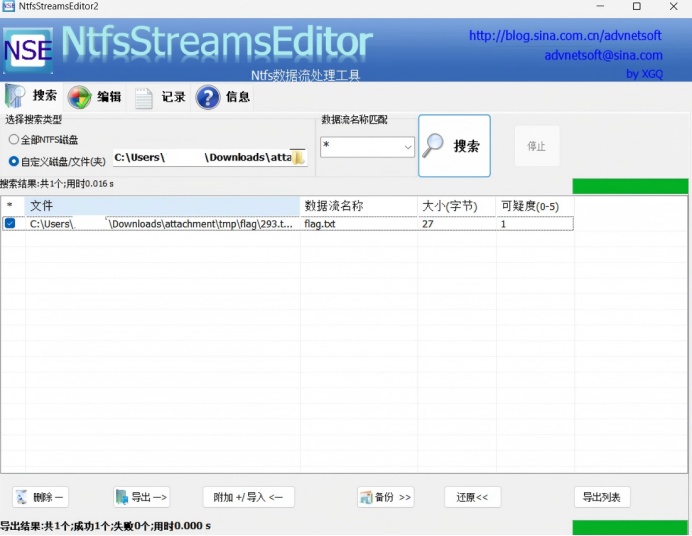
Task: Open the 记录 (Log) tab
Action: point(160,97)
